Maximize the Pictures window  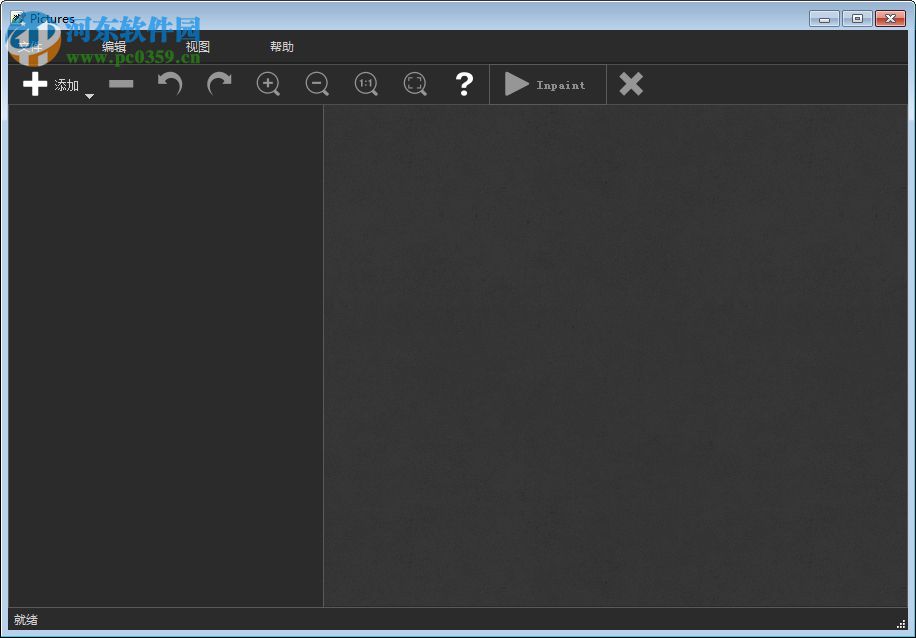[x=857, y=18]
